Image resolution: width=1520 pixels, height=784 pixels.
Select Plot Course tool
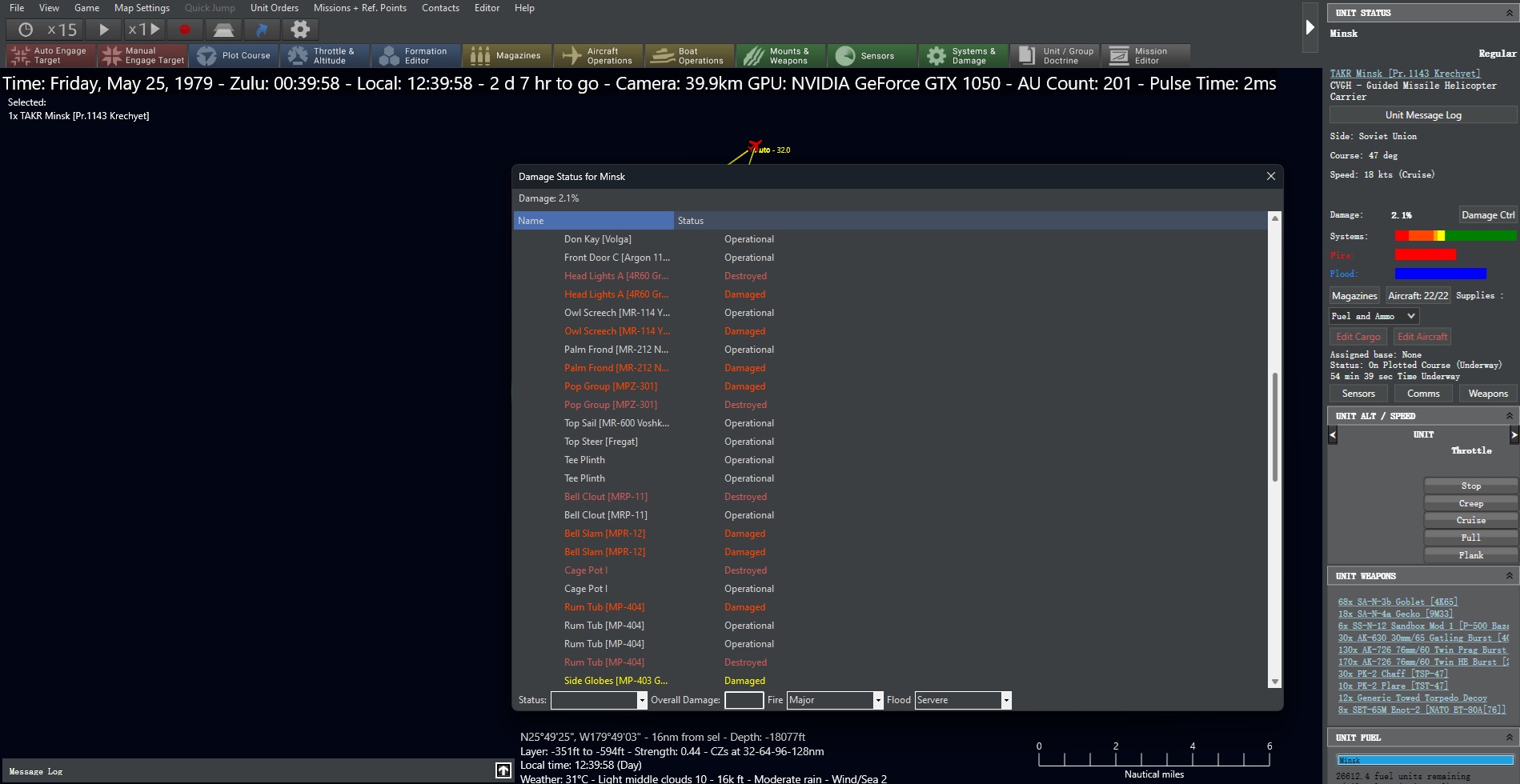point(235,55)
